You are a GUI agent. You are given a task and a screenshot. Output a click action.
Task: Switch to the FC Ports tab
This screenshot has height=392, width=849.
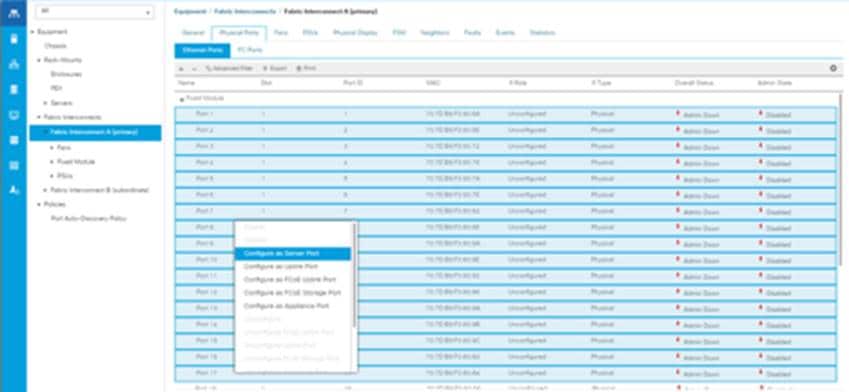[x=250, y=50]
